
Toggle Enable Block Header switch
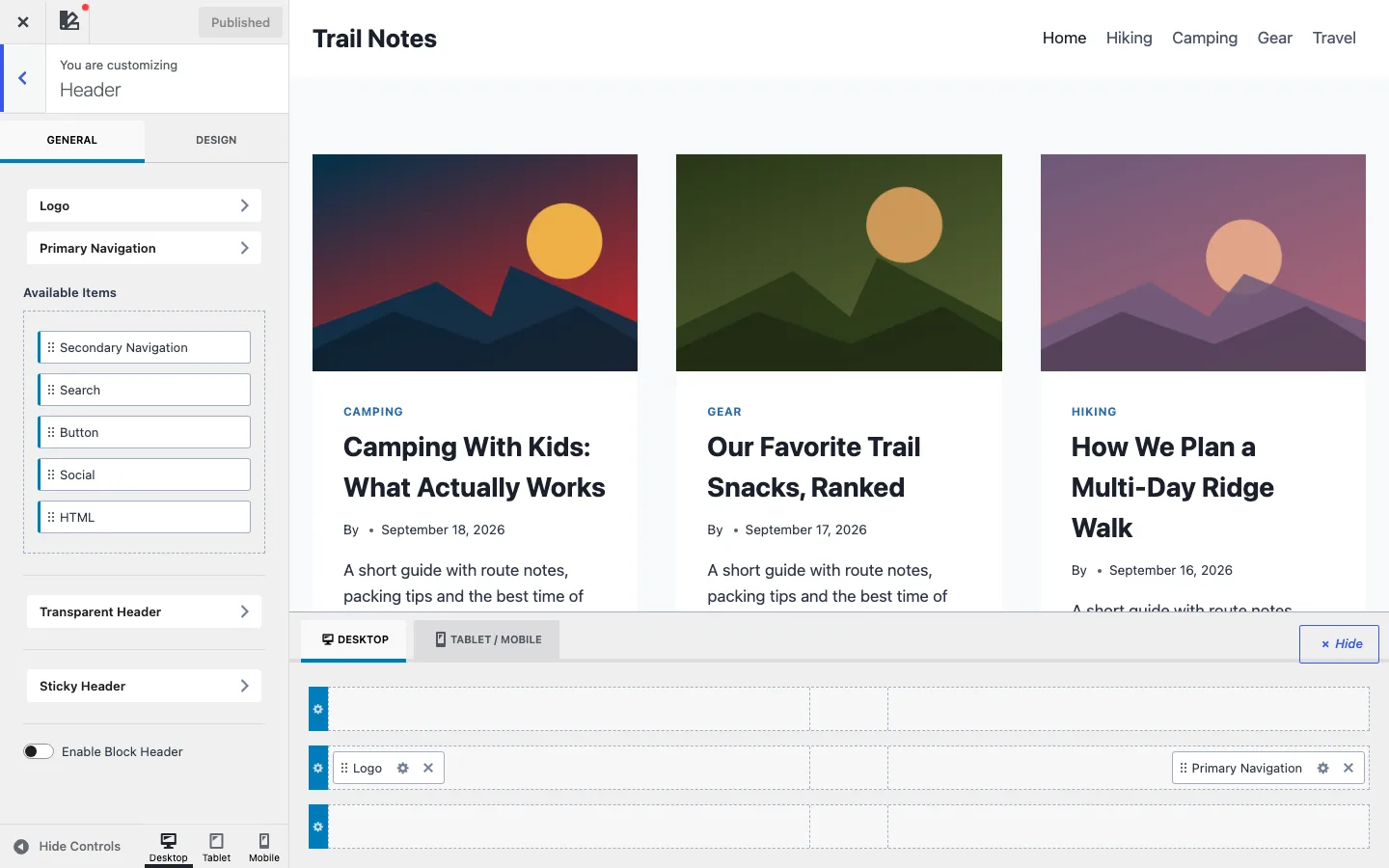click(x=39, y=752)
